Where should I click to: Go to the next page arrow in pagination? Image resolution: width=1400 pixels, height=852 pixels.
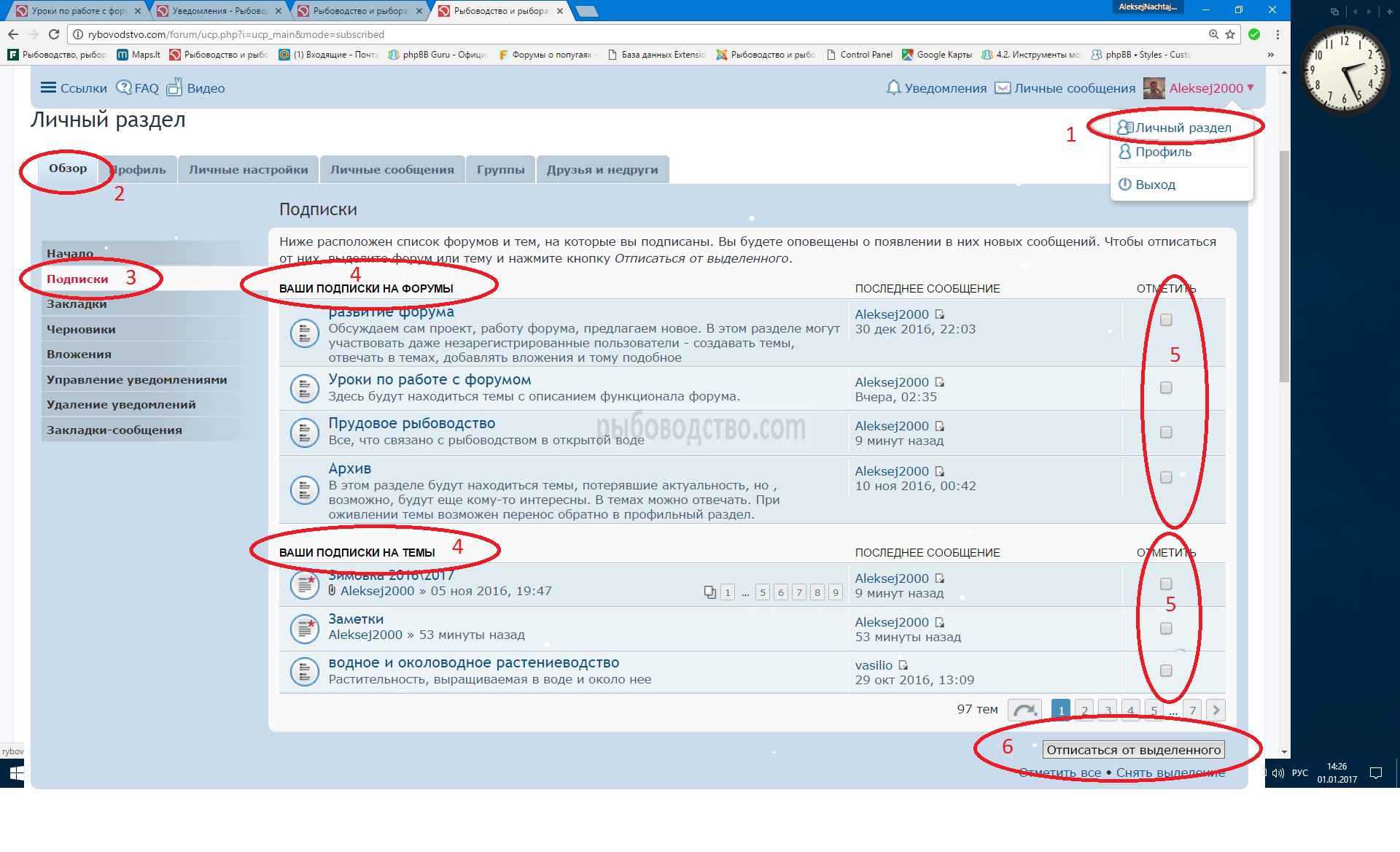pos(1216,710)
